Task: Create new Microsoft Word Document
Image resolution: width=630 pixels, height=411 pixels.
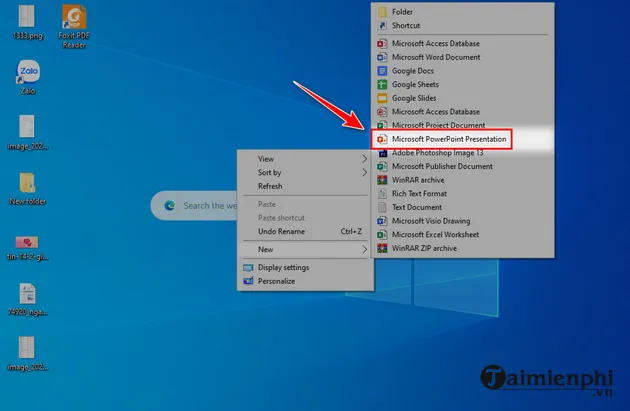Action: (463, 57)
